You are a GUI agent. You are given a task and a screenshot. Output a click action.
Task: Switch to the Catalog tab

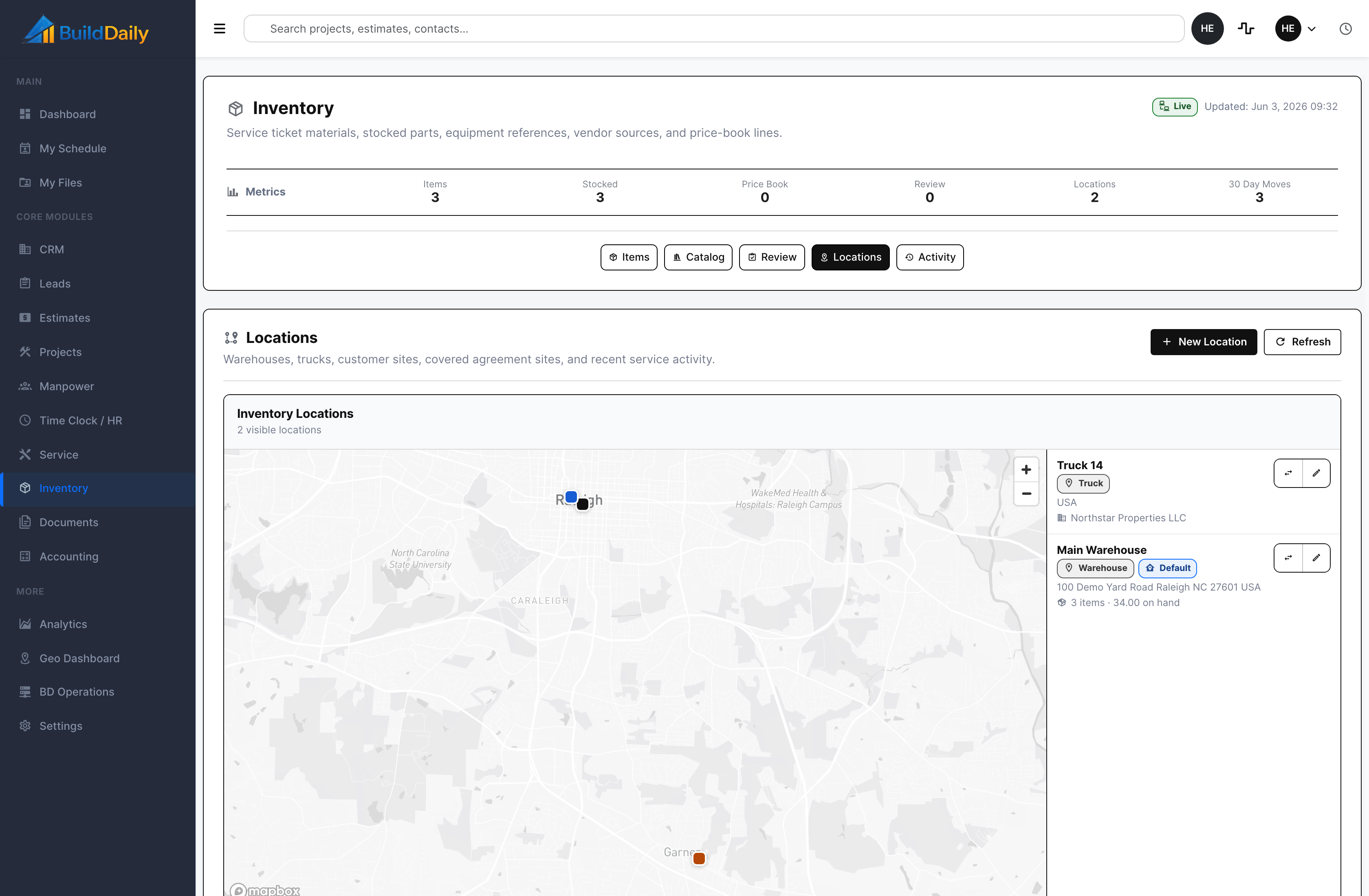tap(698, 257)
